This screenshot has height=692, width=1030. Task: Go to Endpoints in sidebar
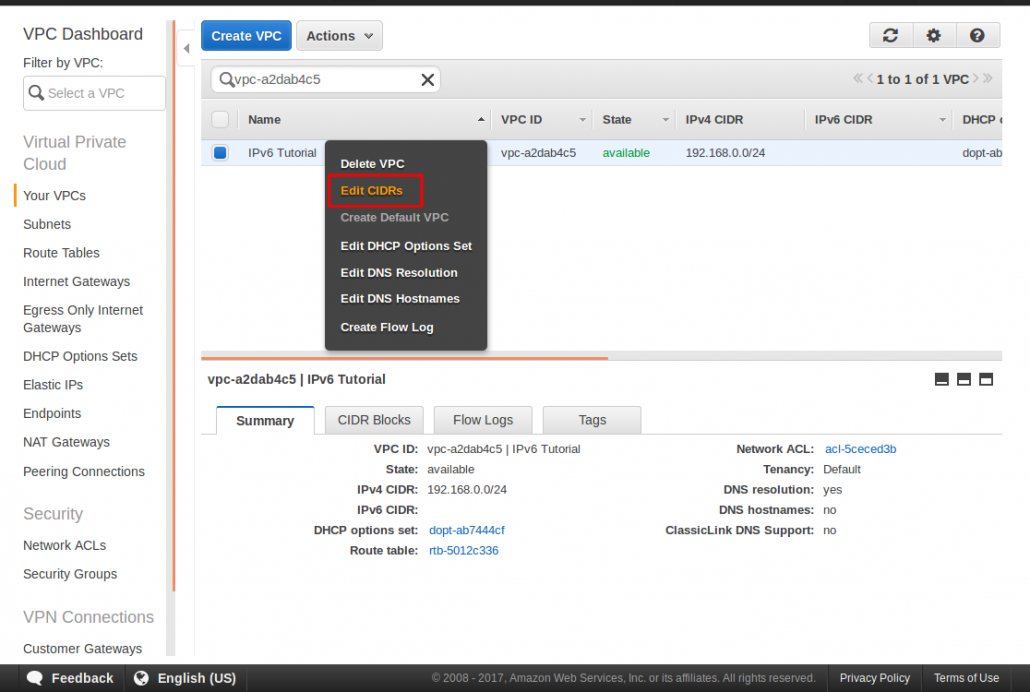point(52,413)
